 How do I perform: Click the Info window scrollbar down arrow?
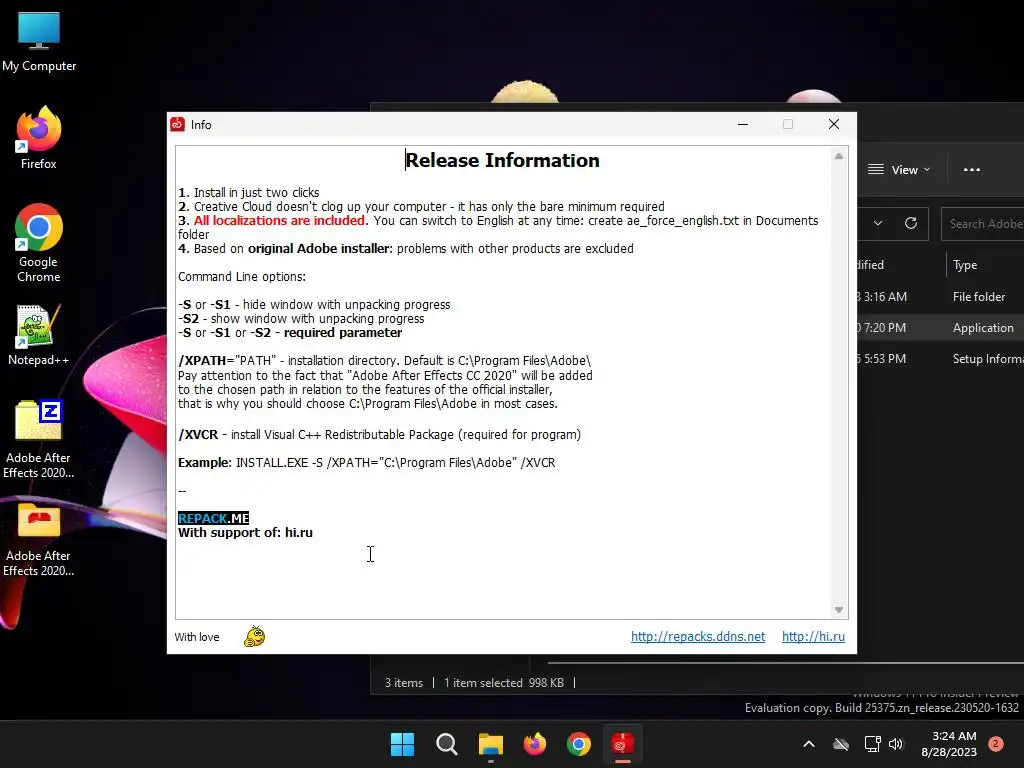click(839, 610)
